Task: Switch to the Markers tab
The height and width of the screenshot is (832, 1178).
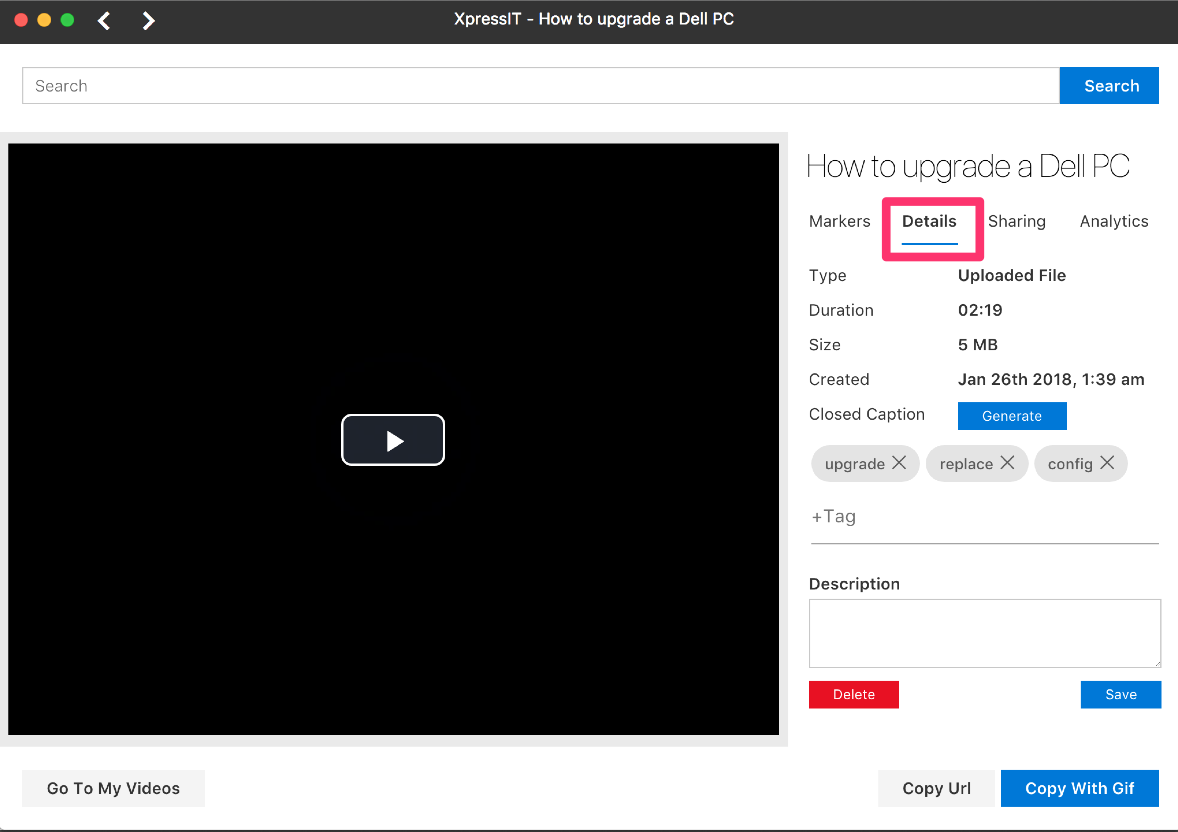Action: pyautogui.click(x=839, y=221)
